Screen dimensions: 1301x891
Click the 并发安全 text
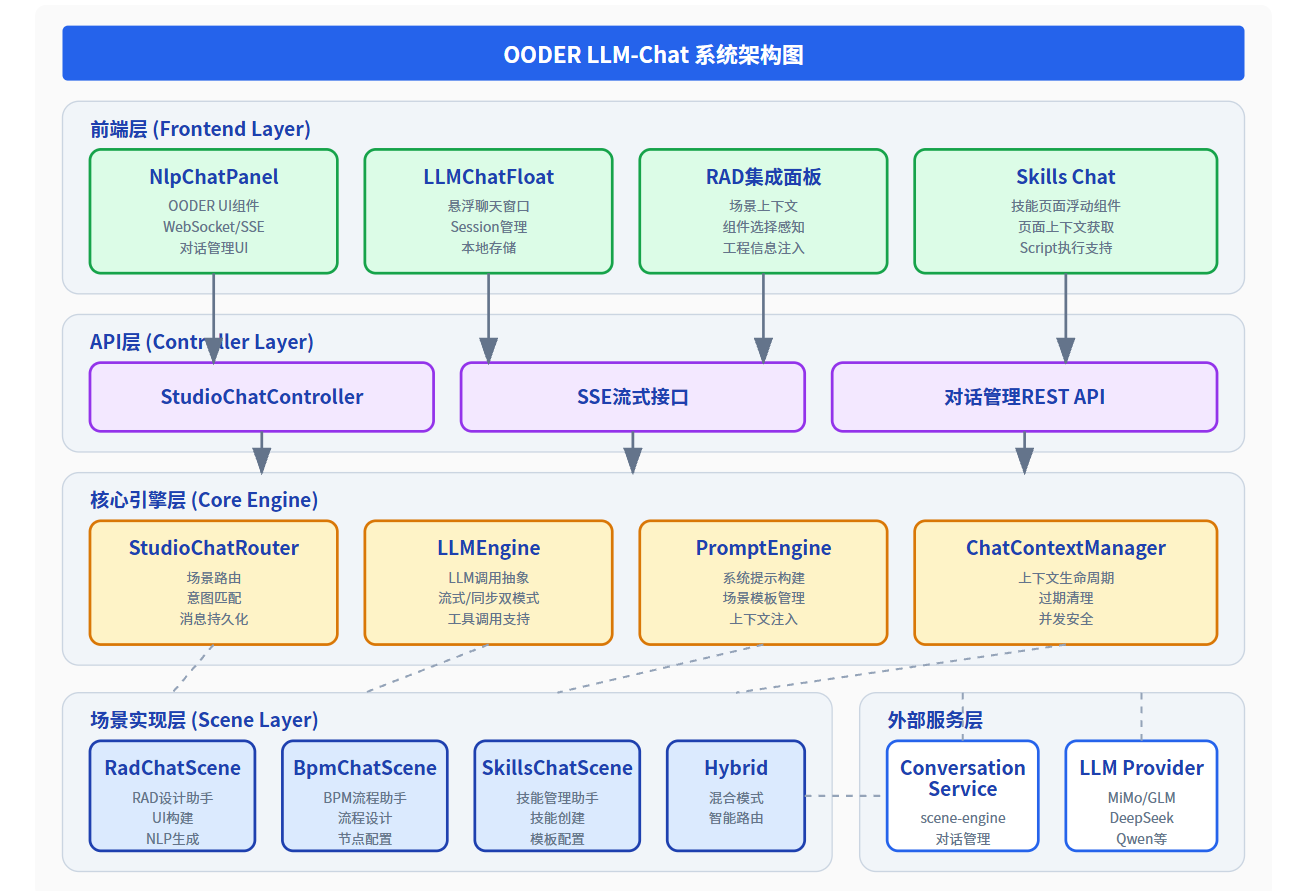[x=1066, y=619]
